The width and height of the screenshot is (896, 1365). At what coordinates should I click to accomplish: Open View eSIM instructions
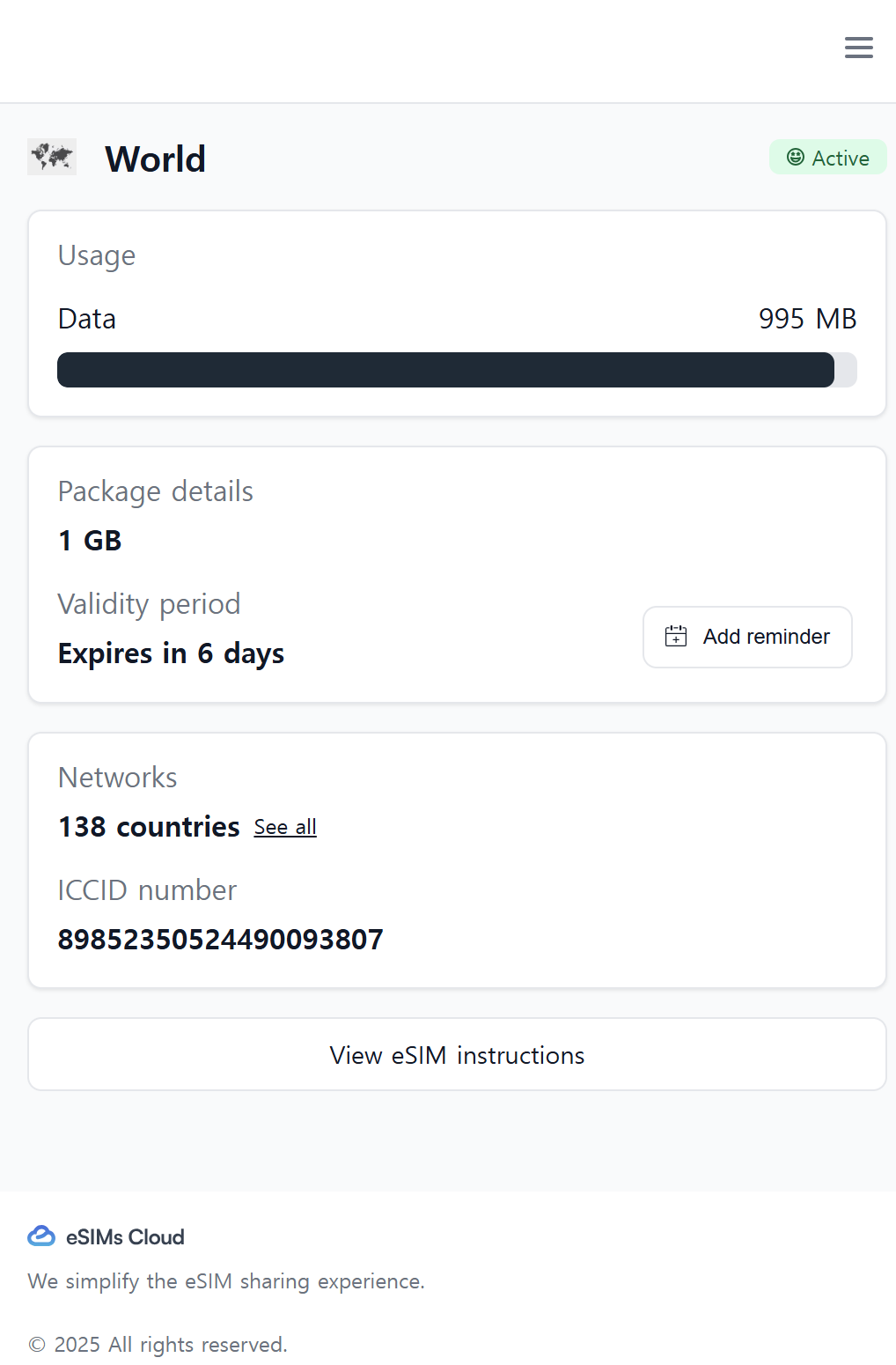[x=457, y=1054]
